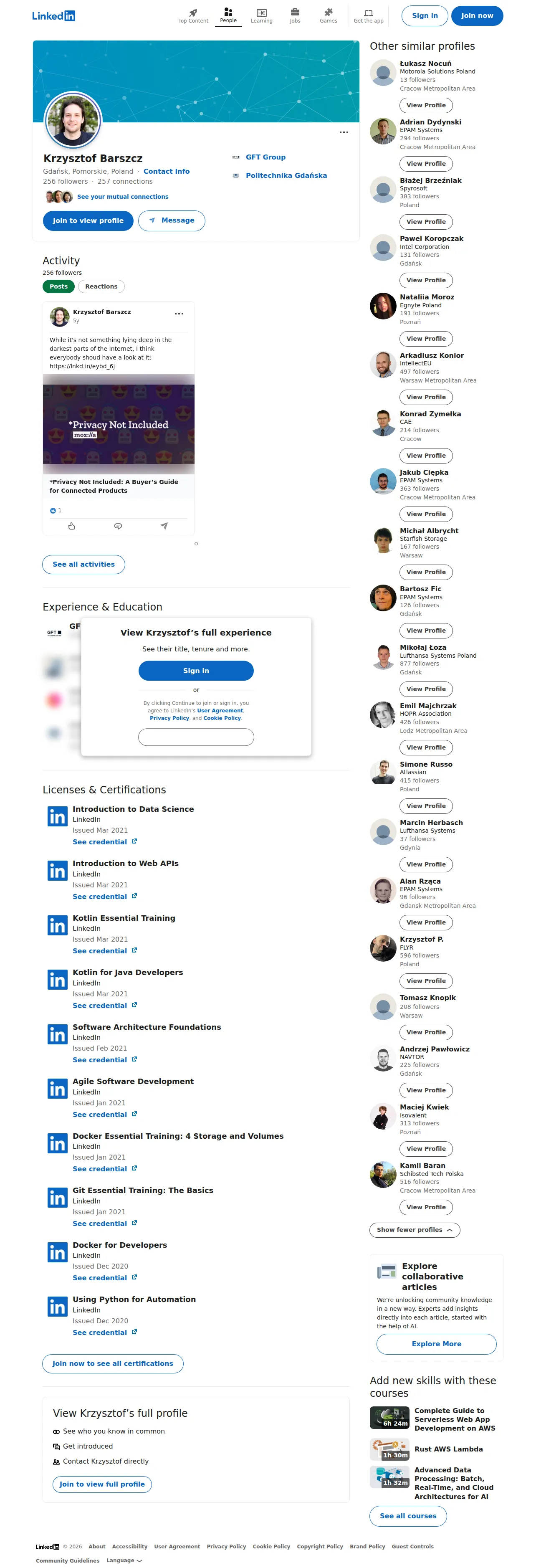See credential for Kotlin Essential Training

click(x=105, y=951)
